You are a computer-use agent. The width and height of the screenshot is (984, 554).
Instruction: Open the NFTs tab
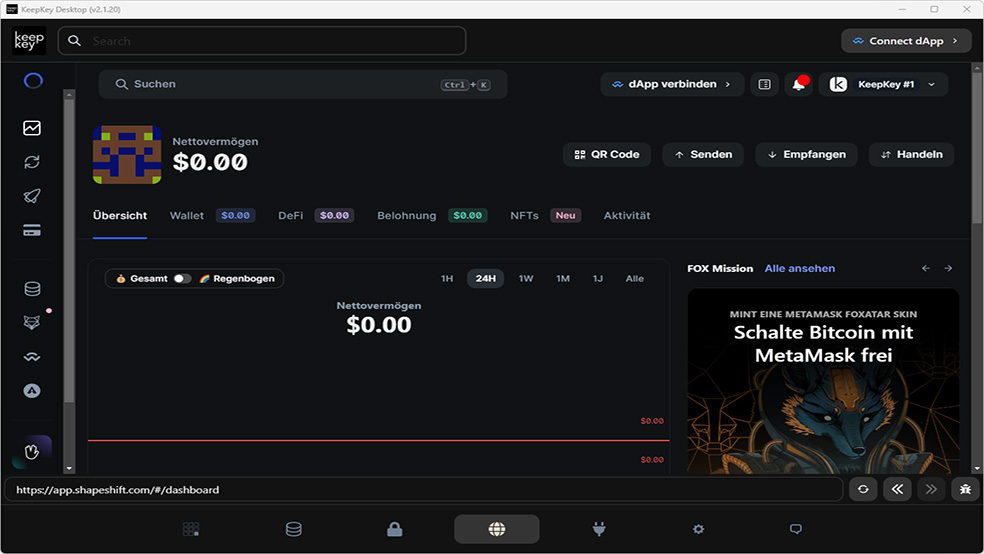pyautogui.click(x=545, y=215)
